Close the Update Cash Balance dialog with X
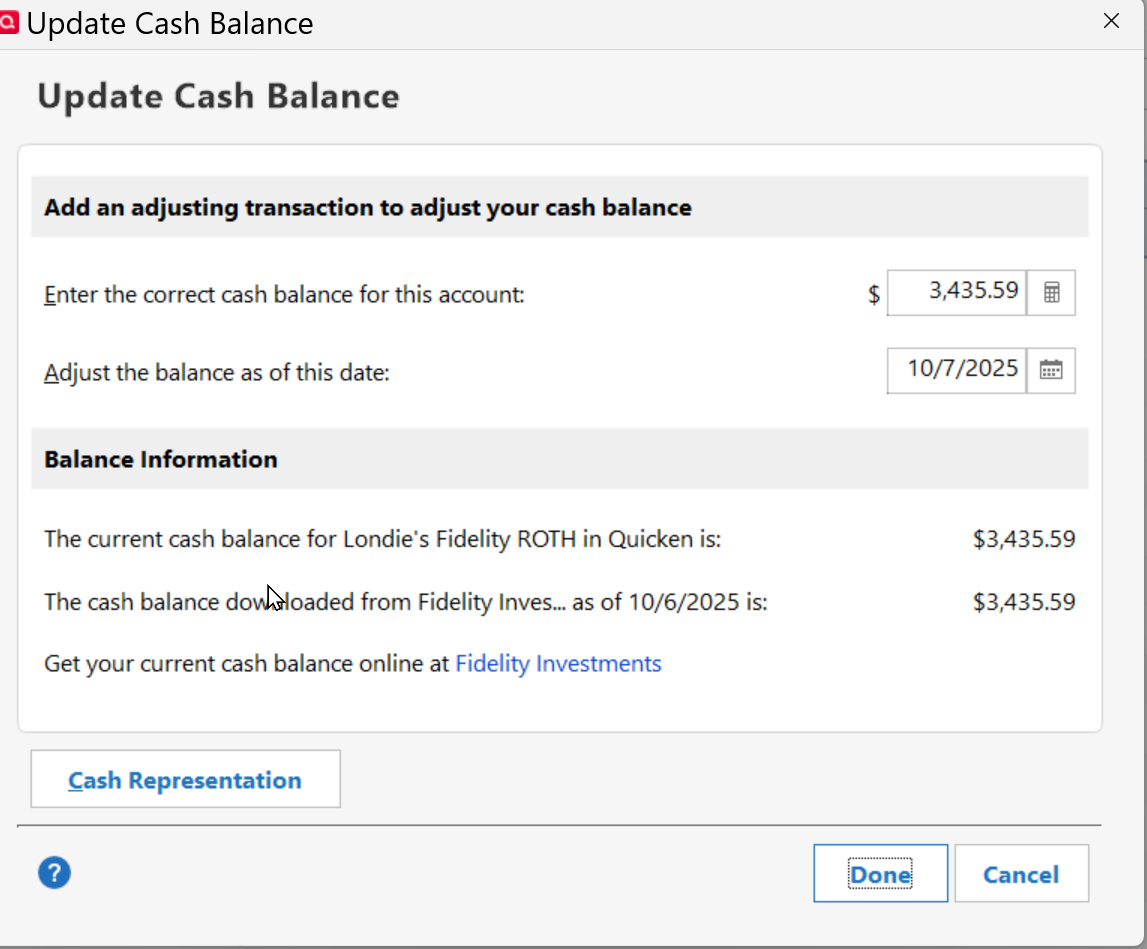The height and width of the screenshot is (949, 1147). coord(1111,21)
